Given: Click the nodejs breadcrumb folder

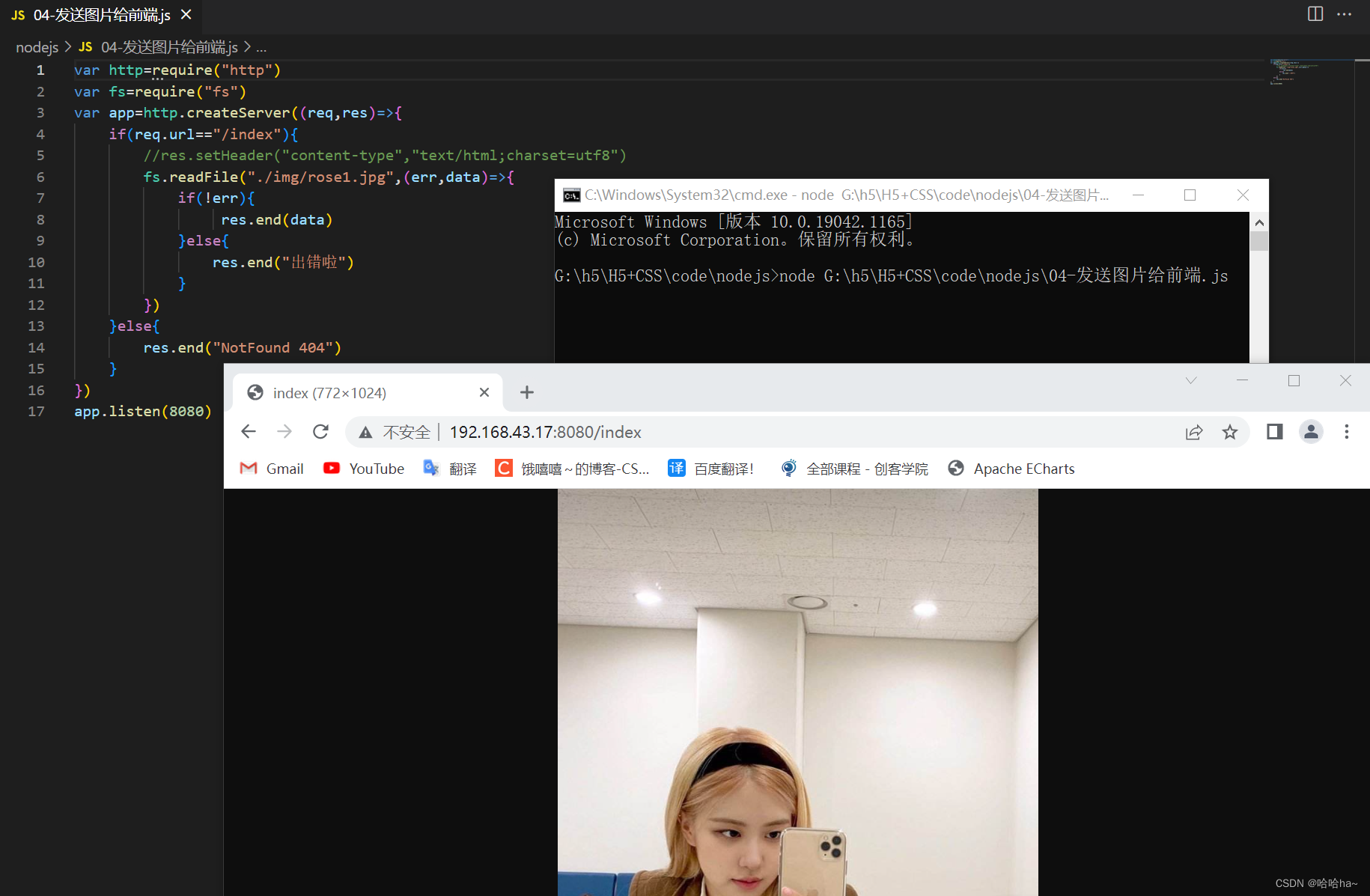Looking at the screenshot, I should point(37,47).
